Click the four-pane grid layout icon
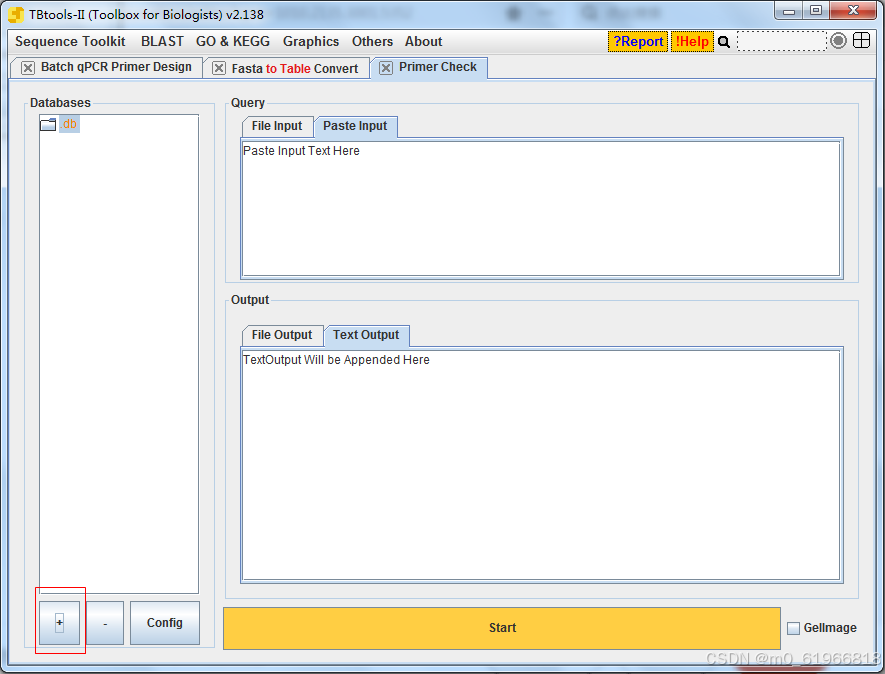The width and height of the screenshot is (885, 674). click(861, 41)
